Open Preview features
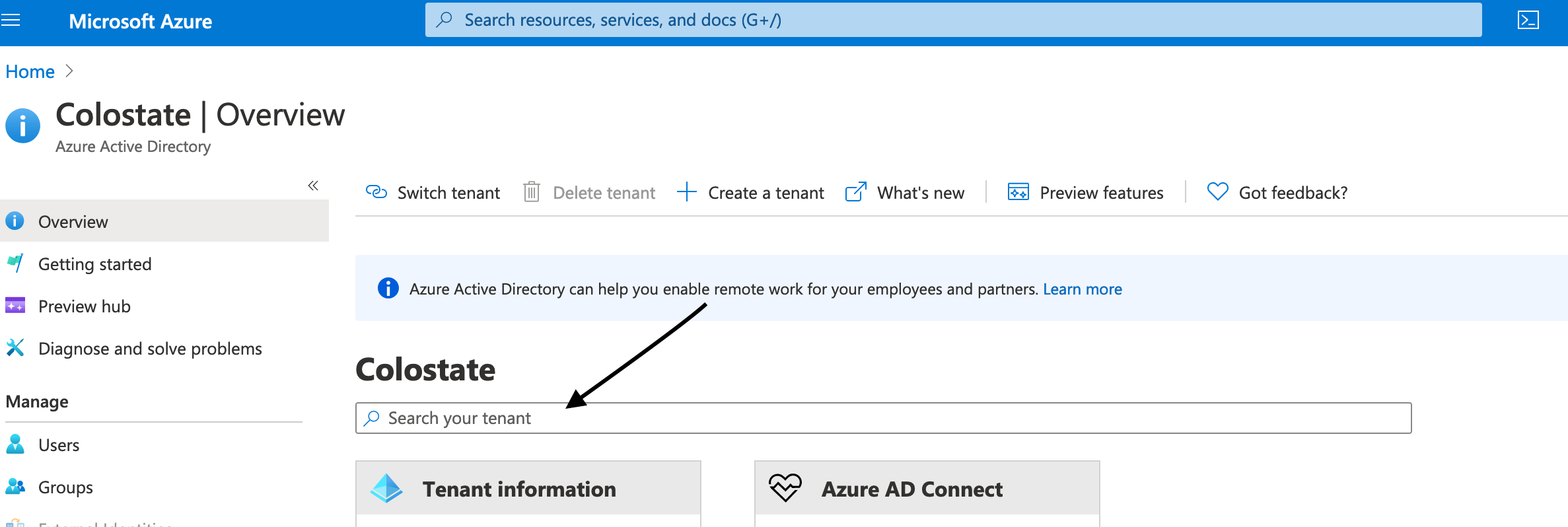The width and height of the screenshot is (1568, 527). tap(1086, 193)
